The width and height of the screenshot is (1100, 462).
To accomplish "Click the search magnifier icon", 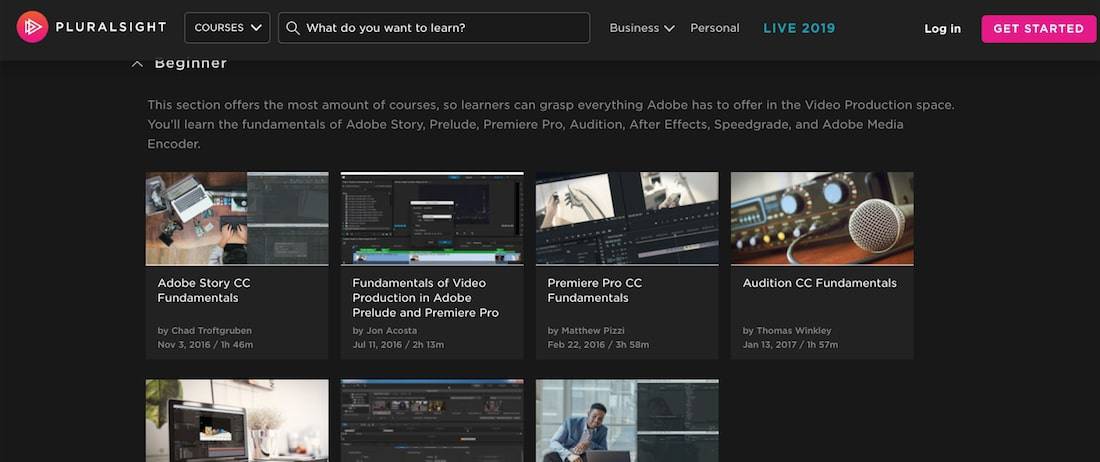I will click(293, 28).
